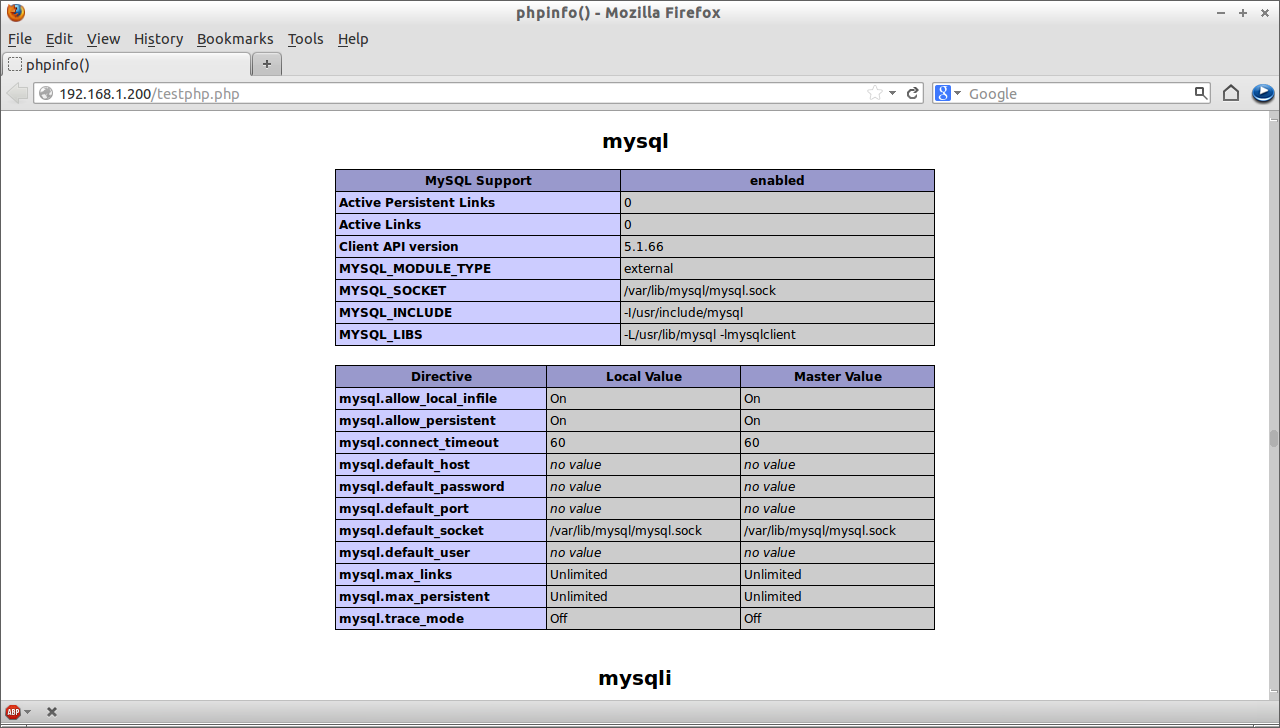Click the Active Links row label
Viewport: 1280px width, 728px height.
[x=380, y=224]
